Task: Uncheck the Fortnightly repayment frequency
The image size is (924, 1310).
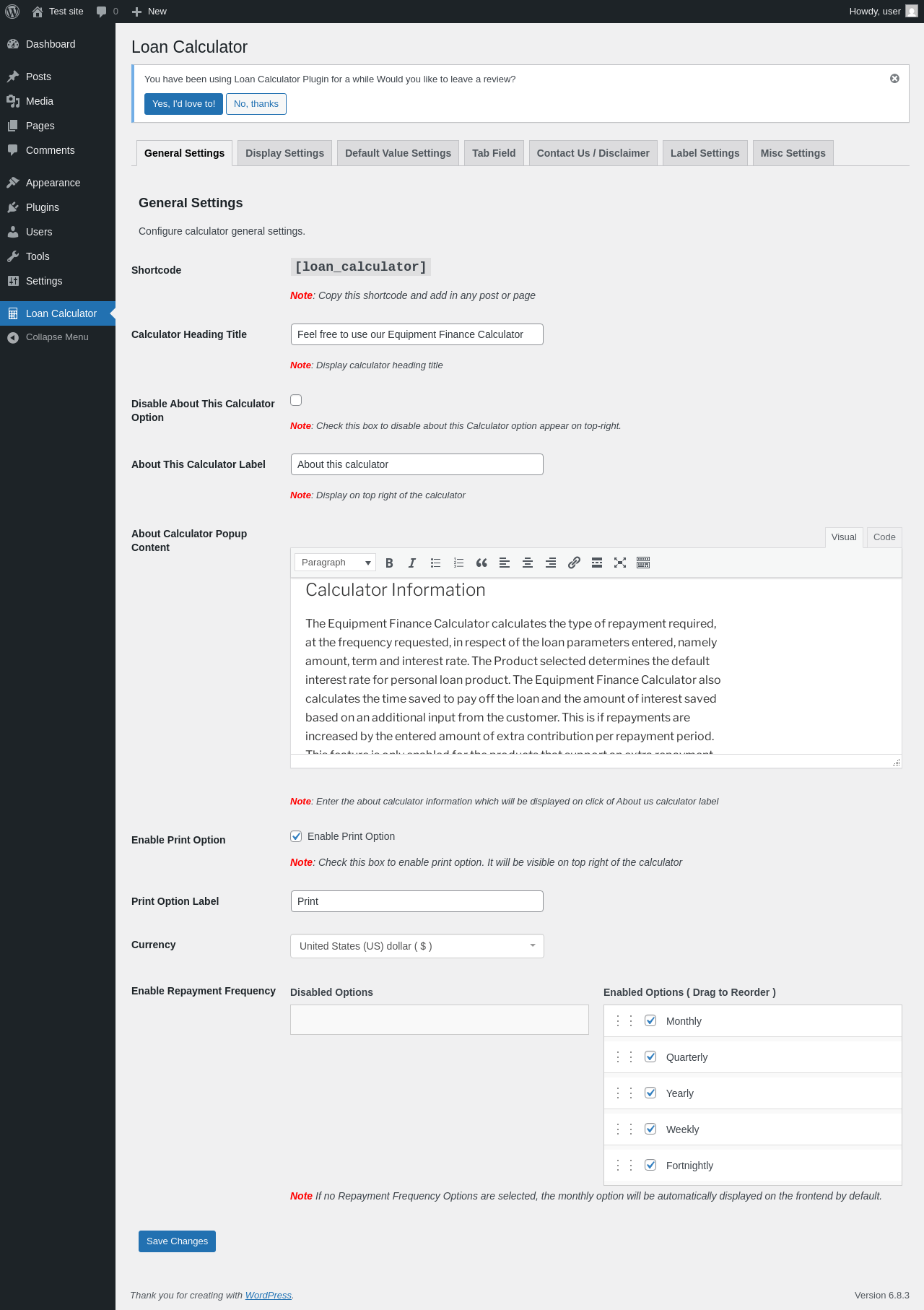Action: click(650, 1165)
